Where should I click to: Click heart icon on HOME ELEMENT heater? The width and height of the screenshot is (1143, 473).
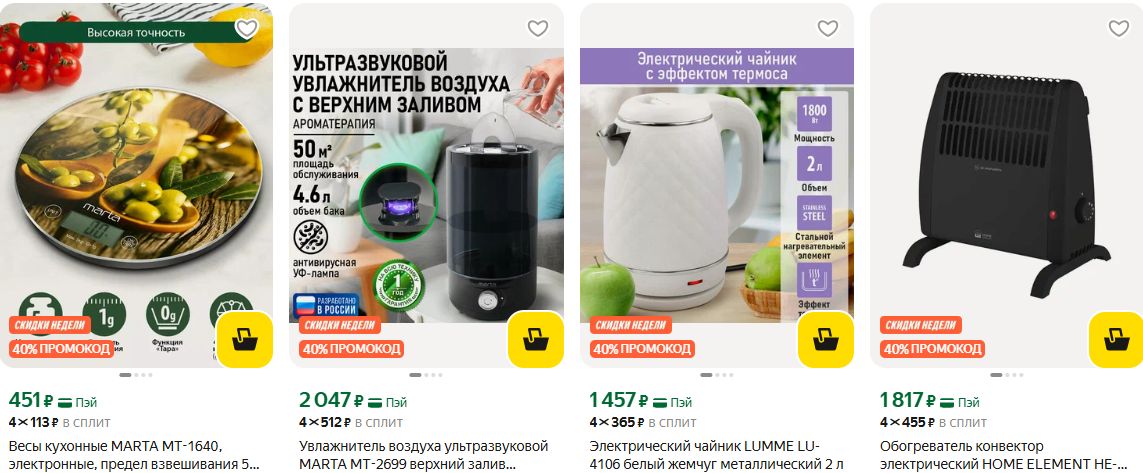pyautogui.click(x=1118, y=28)
